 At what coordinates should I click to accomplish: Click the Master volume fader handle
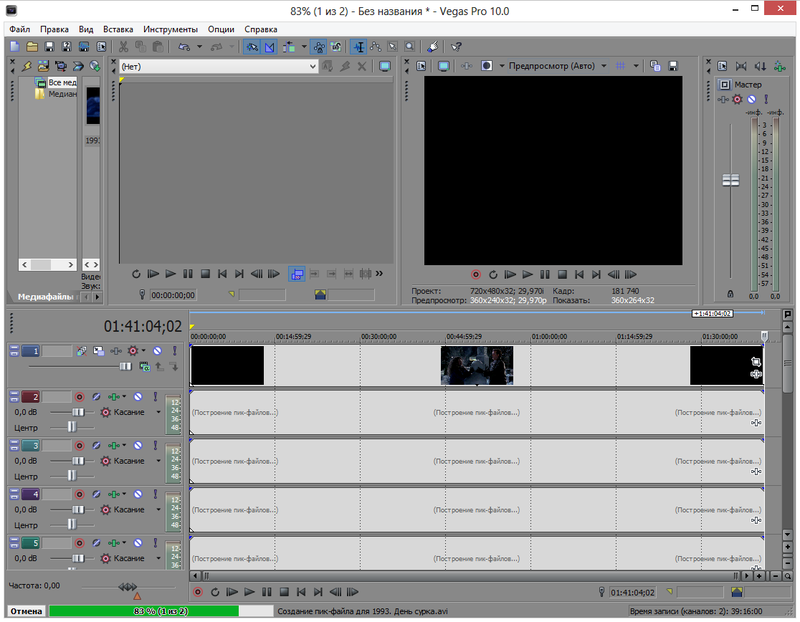point(731,180)
